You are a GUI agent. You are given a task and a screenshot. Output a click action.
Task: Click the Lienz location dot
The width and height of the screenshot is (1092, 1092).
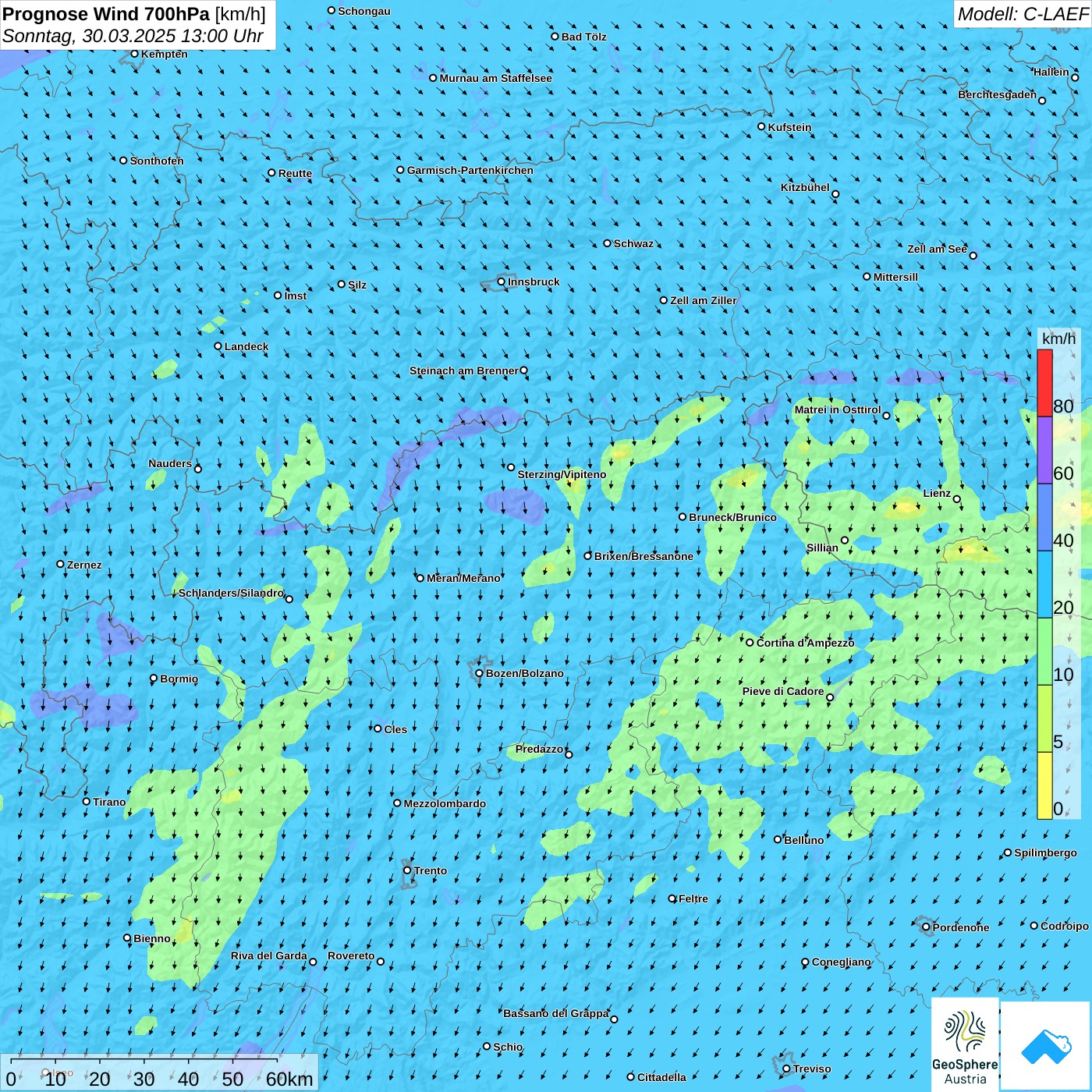click(957, 499)
